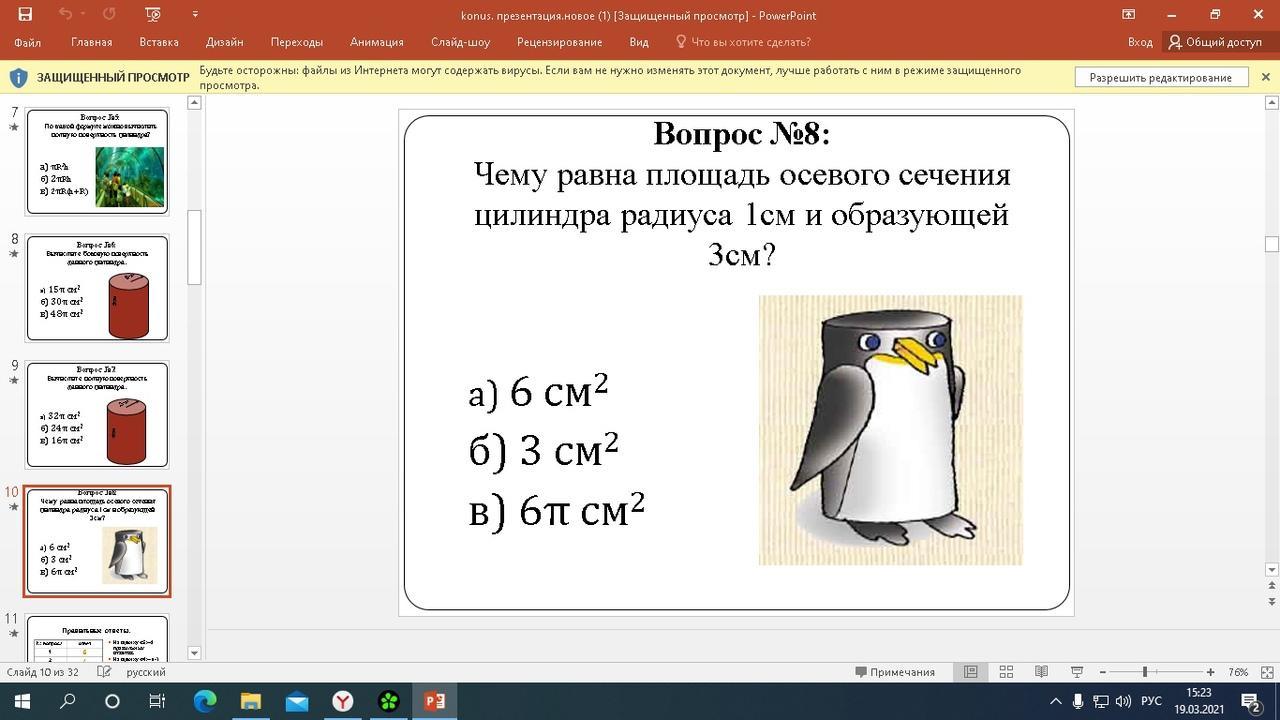Click answer option а) 6 см²
This screenshot has height=720, width=1280.
coord(538,391)
